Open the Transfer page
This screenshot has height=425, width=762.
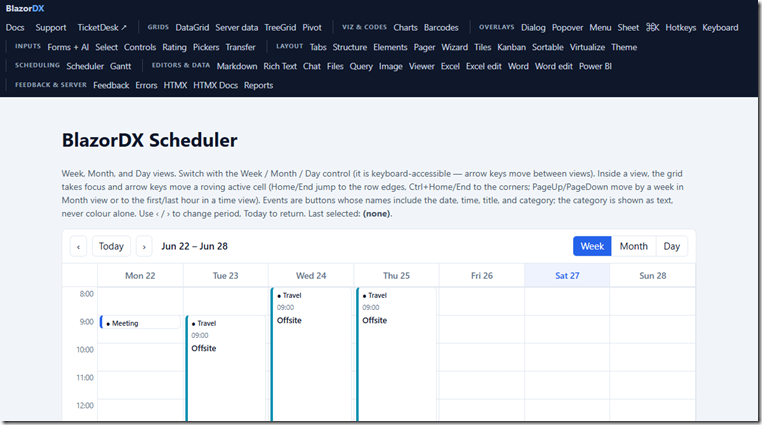[241, 47]
